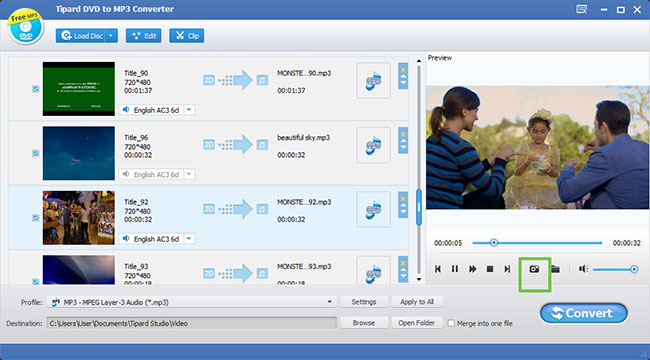
Task: Select the Title_90 green thumbnail
Action: pos(79,89)
